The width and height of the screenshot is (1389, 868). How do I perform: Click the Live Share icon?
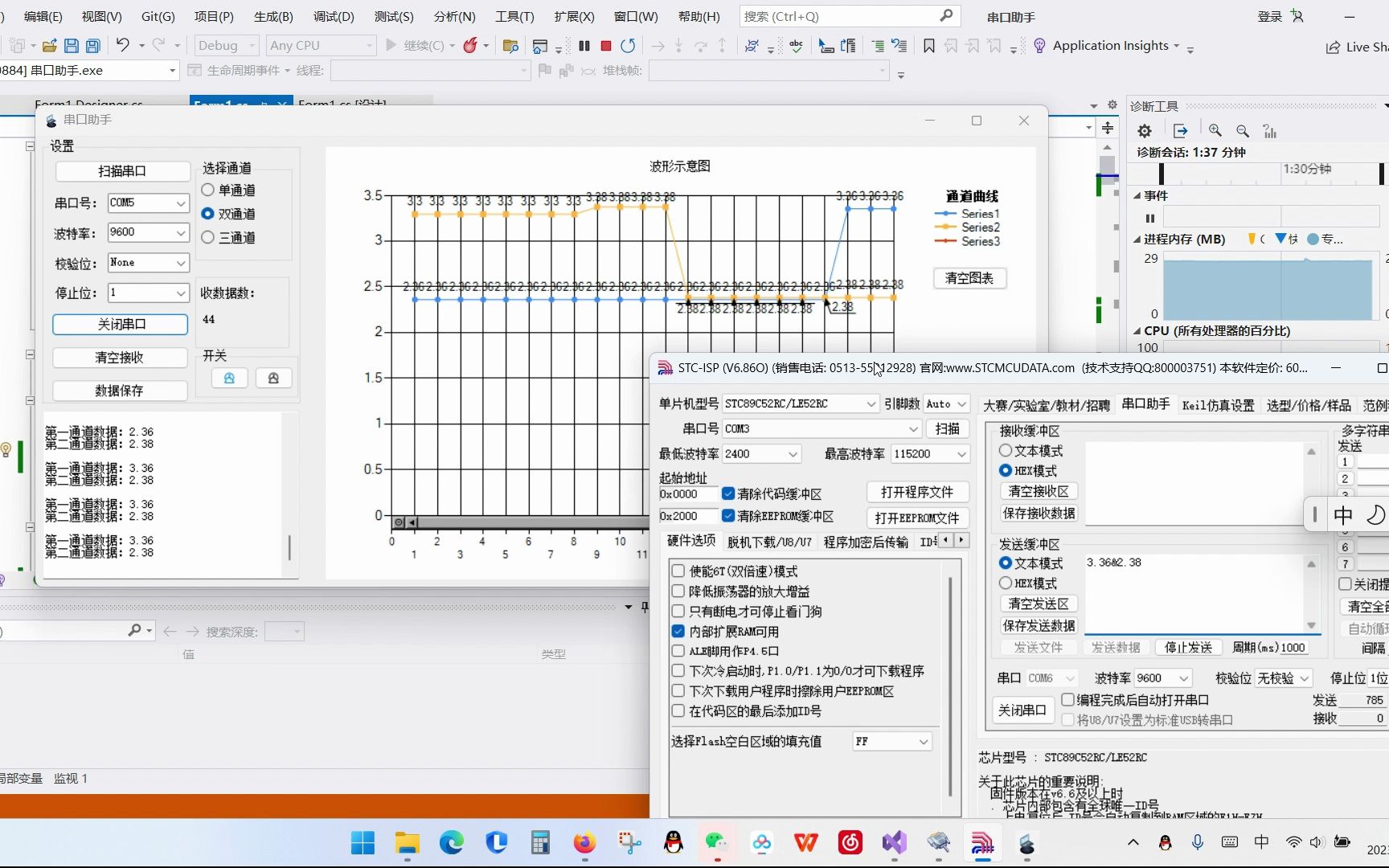[x=1333, y=47]
